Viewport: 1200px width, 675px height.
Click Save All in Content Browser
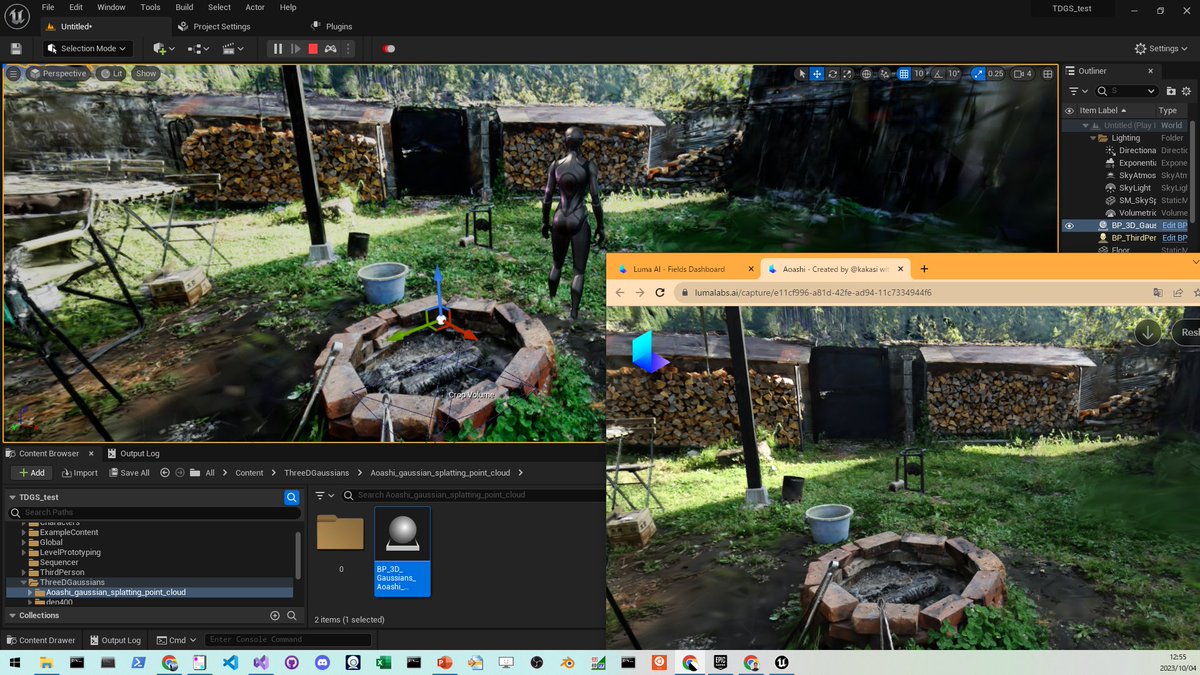point(129,473)
